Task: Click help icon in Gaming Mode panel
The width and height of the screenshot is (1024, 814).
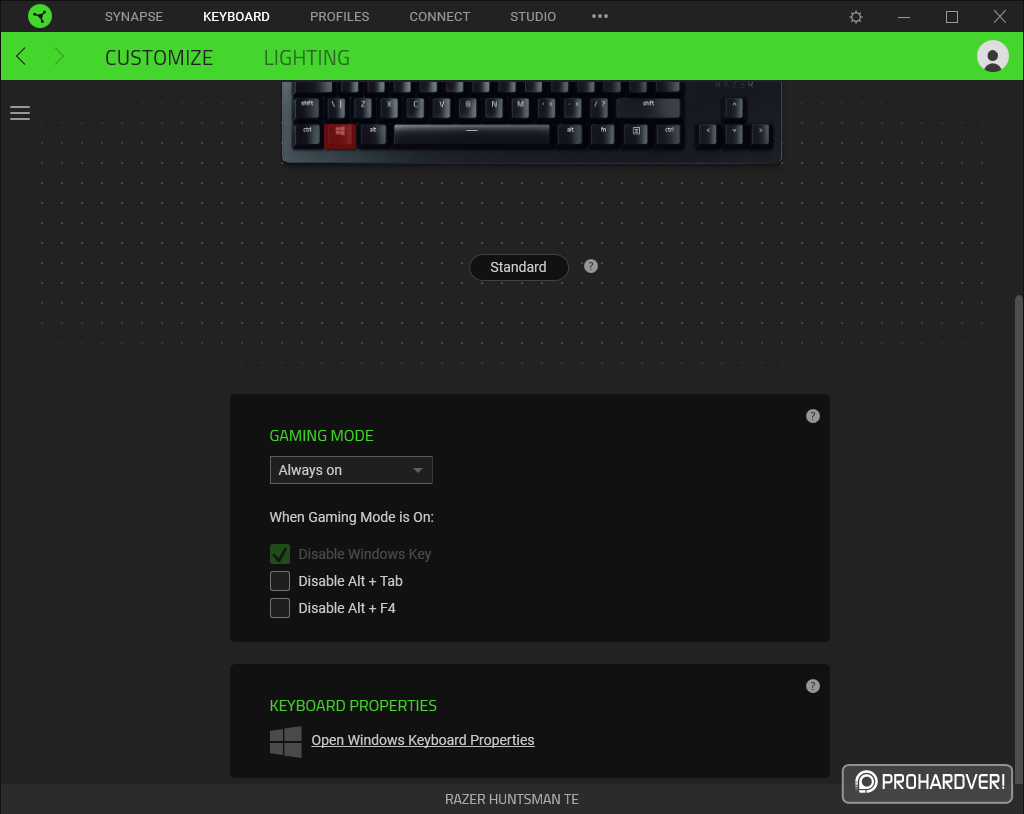Action: point(812,416)
